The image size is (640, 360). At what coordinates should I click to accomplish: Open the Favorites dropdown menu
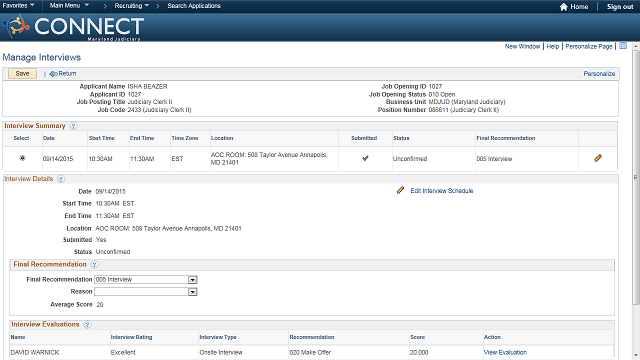click(x=18, y=5)
